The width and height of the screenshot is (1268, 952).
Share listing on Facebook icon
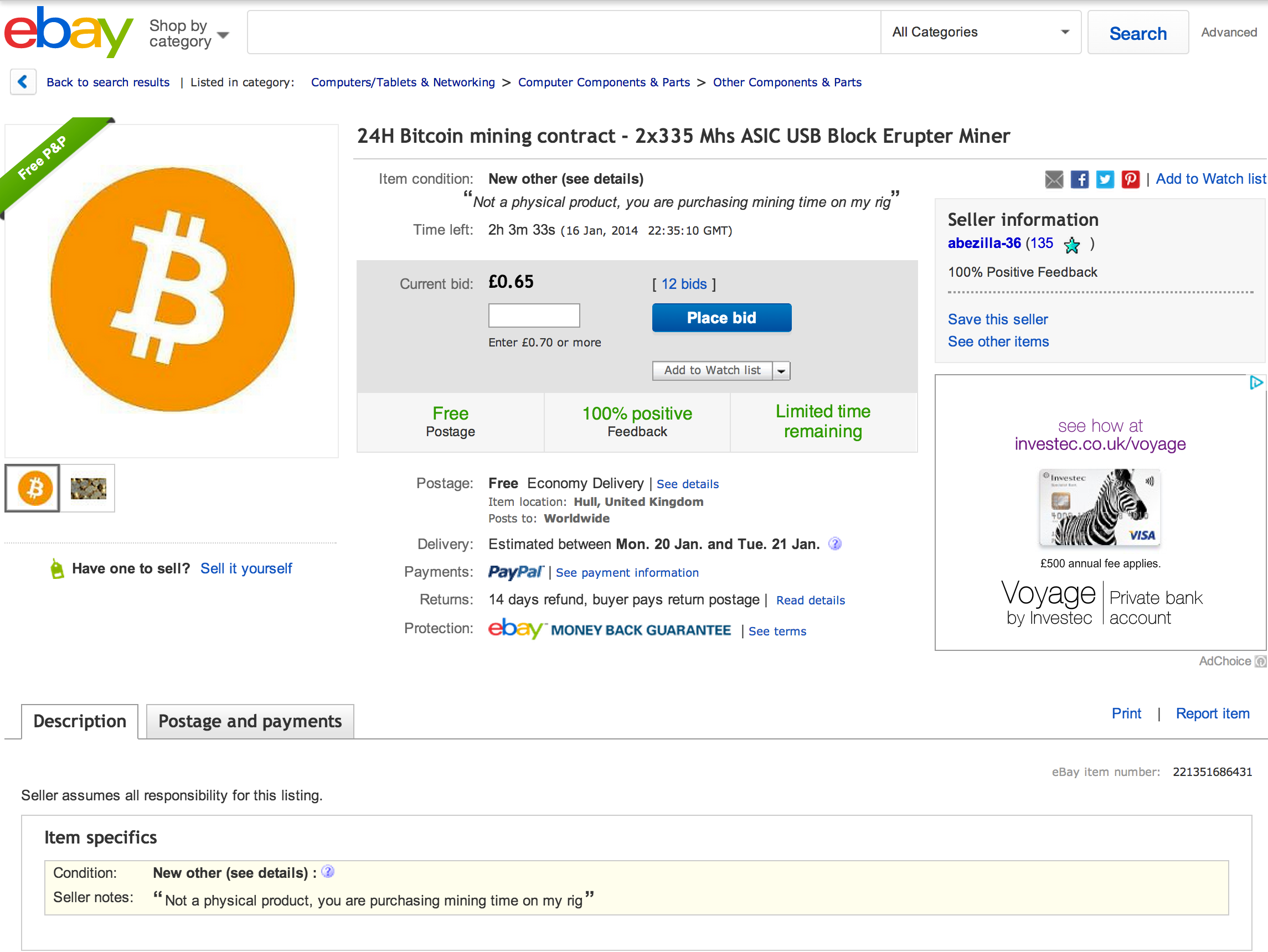pyautogui.click(x=1079, y=179)
